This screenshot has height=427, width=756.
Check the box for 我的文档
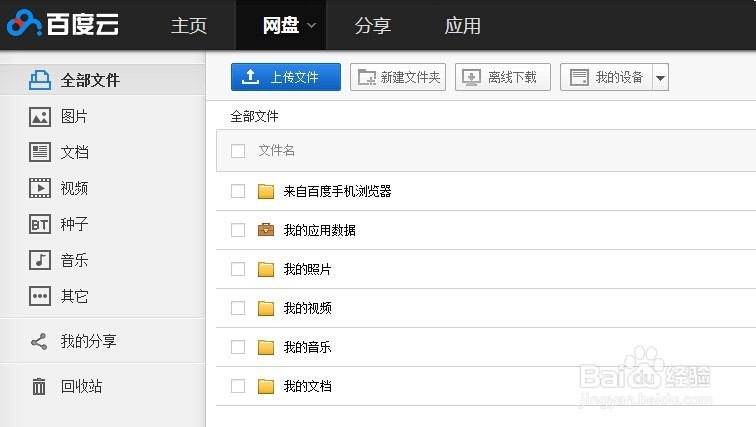click(x=238, y=386)
